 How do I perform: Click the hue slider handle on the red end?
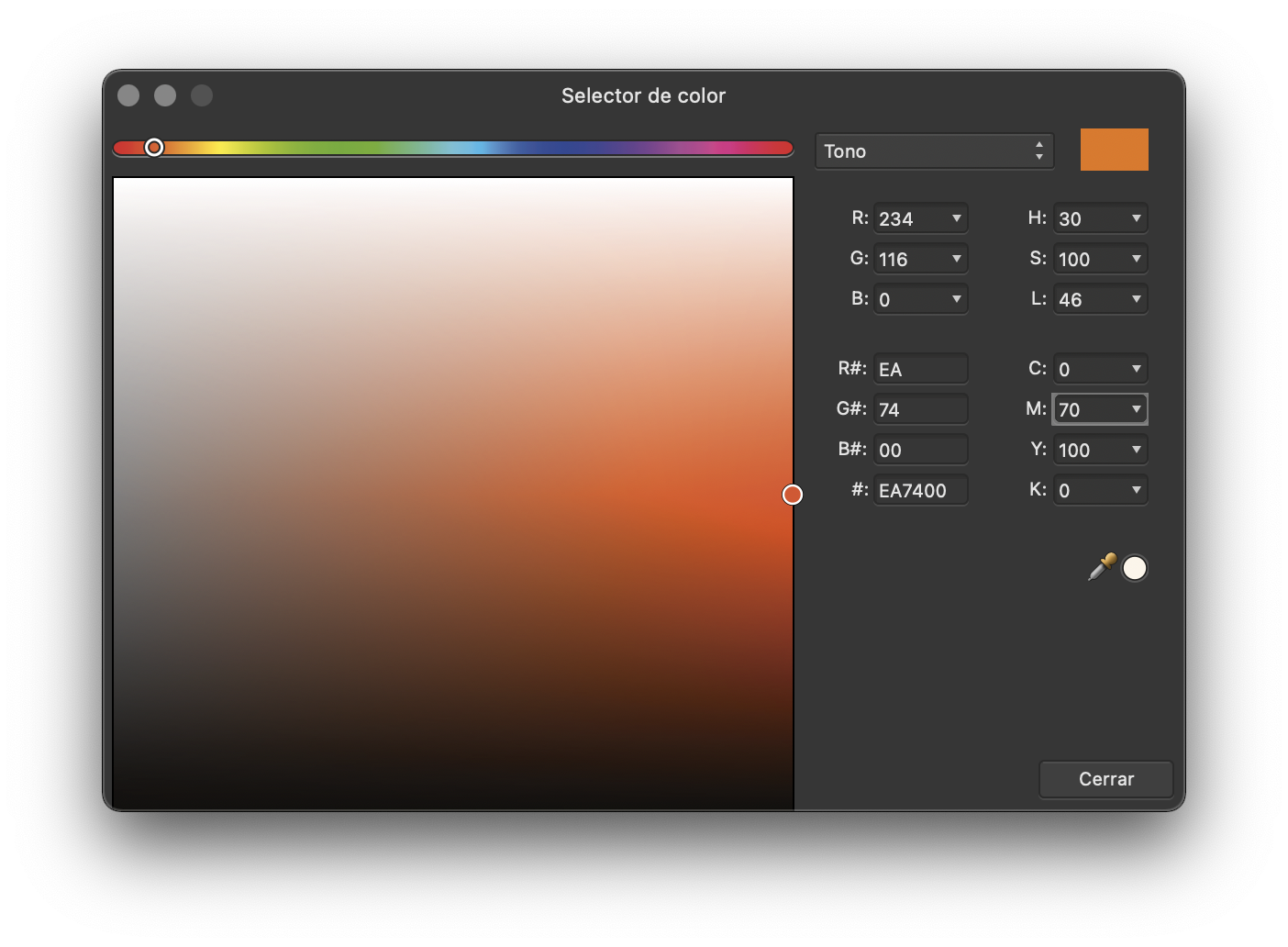click(x=154, y=147)
